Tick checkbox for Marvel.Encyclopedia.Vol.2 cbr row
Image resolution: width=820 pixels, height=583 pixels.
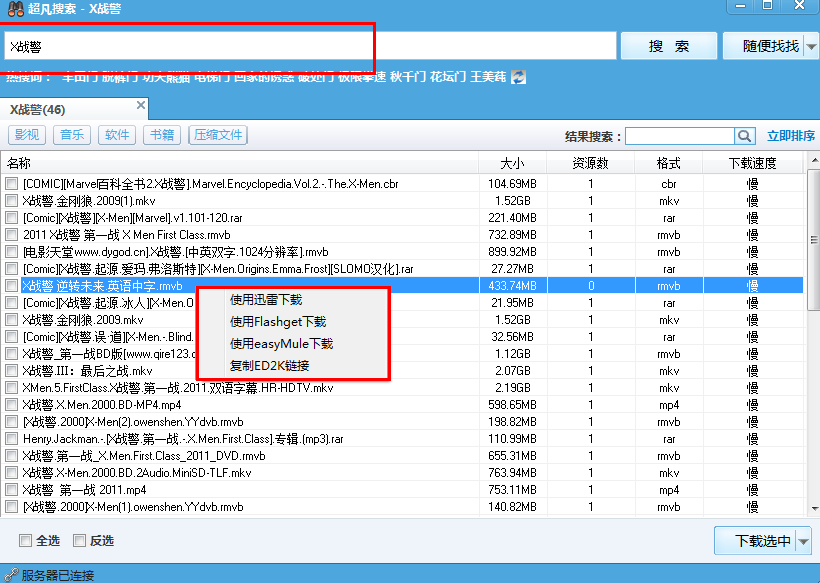[12, 184]
